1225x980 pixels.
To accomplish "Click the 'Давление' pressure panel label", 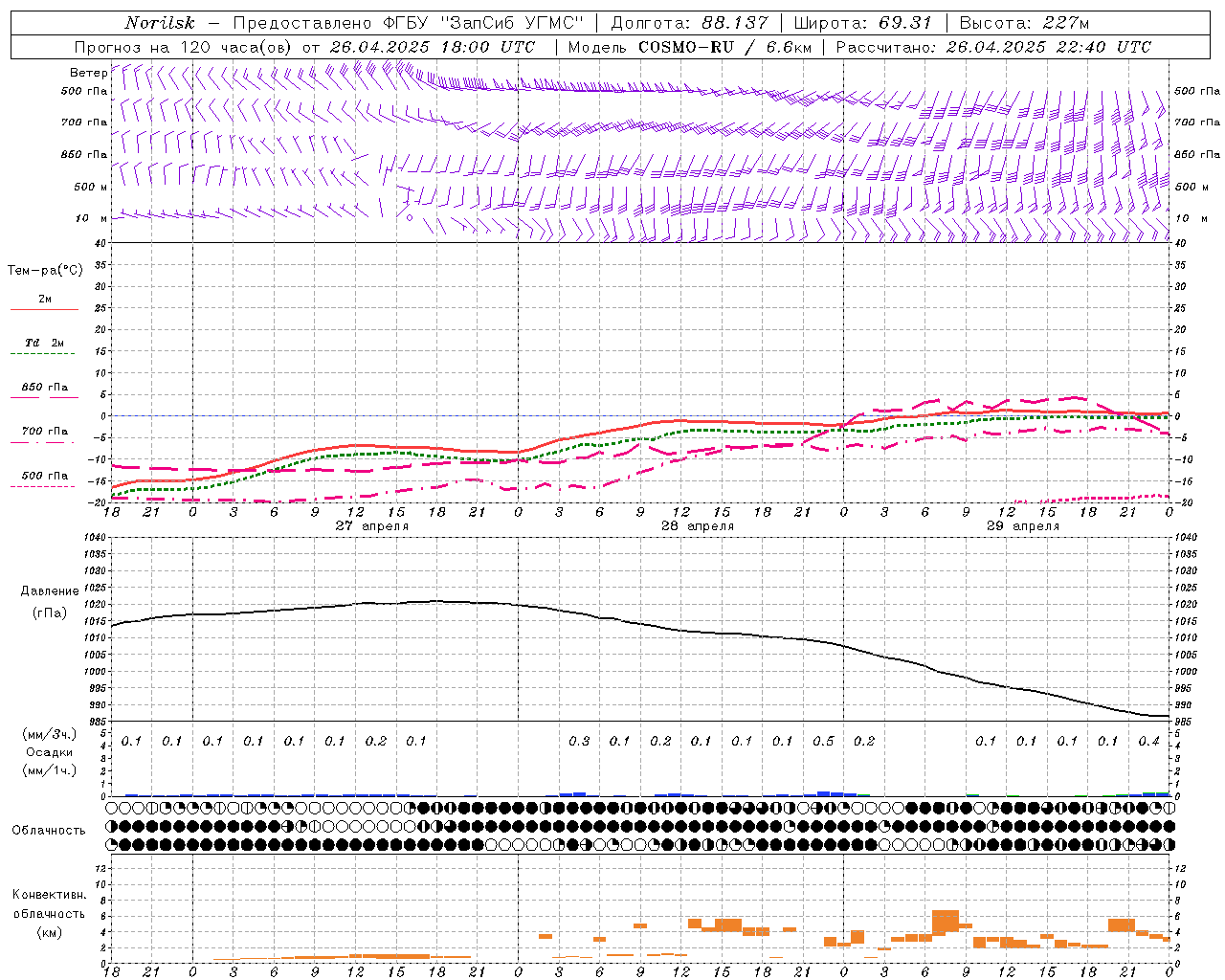I will [x=50, y=591].
